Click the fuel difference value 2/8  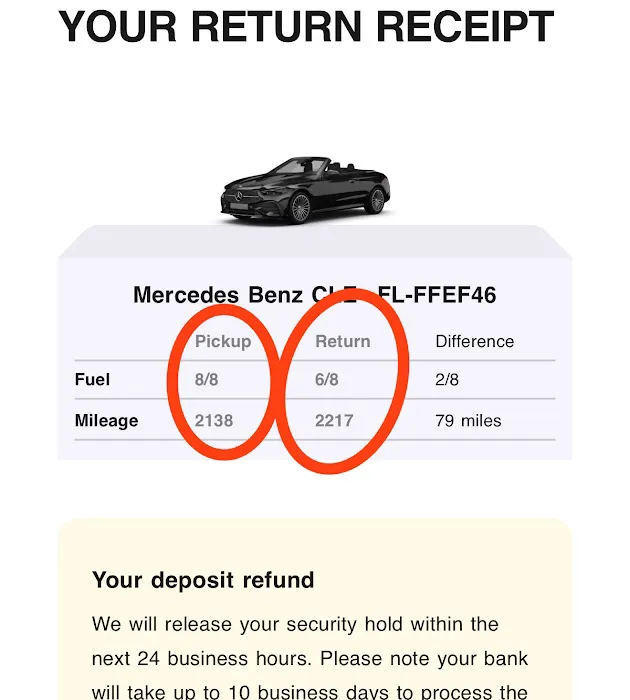(446, 379)
